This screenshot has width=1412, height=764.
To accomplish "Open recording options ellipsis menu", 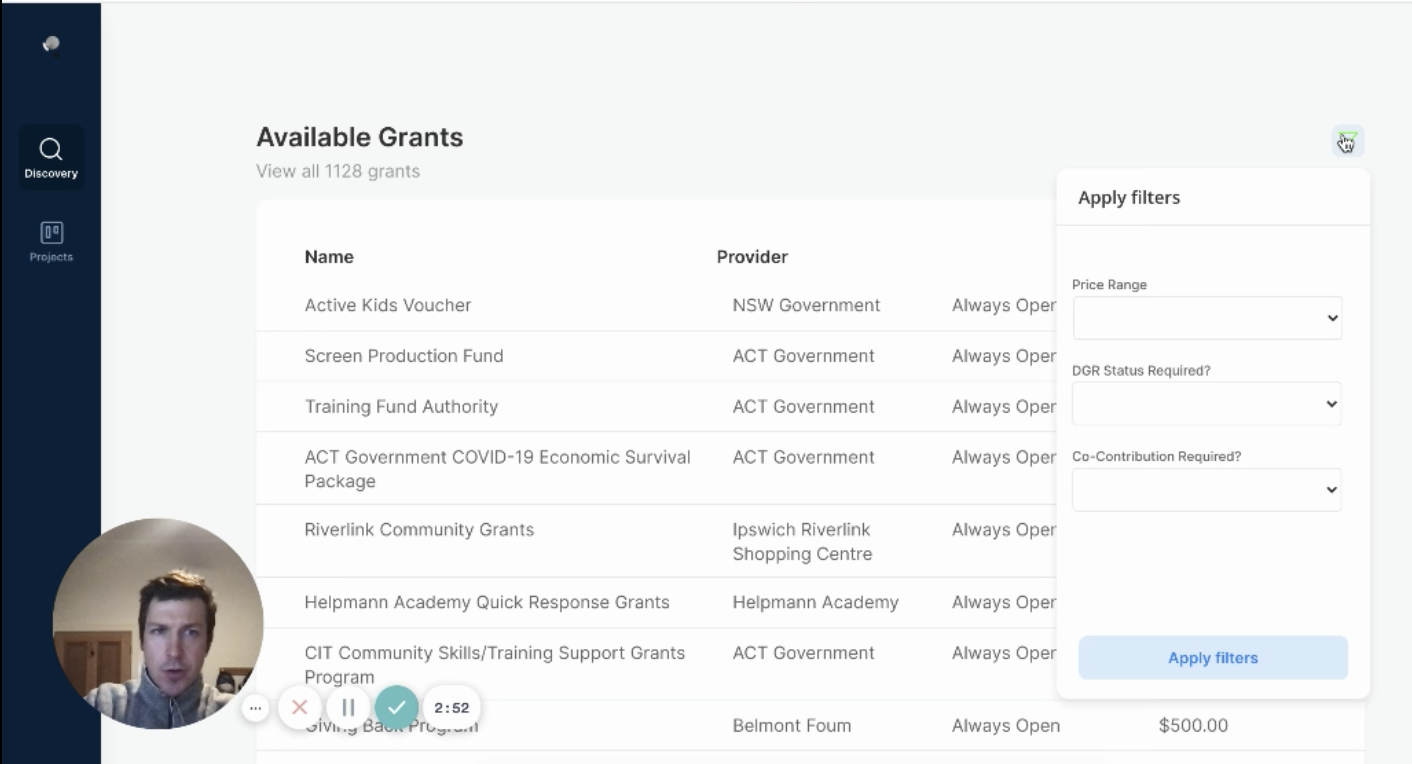I will pyautogui.click(x=256, y=708).
